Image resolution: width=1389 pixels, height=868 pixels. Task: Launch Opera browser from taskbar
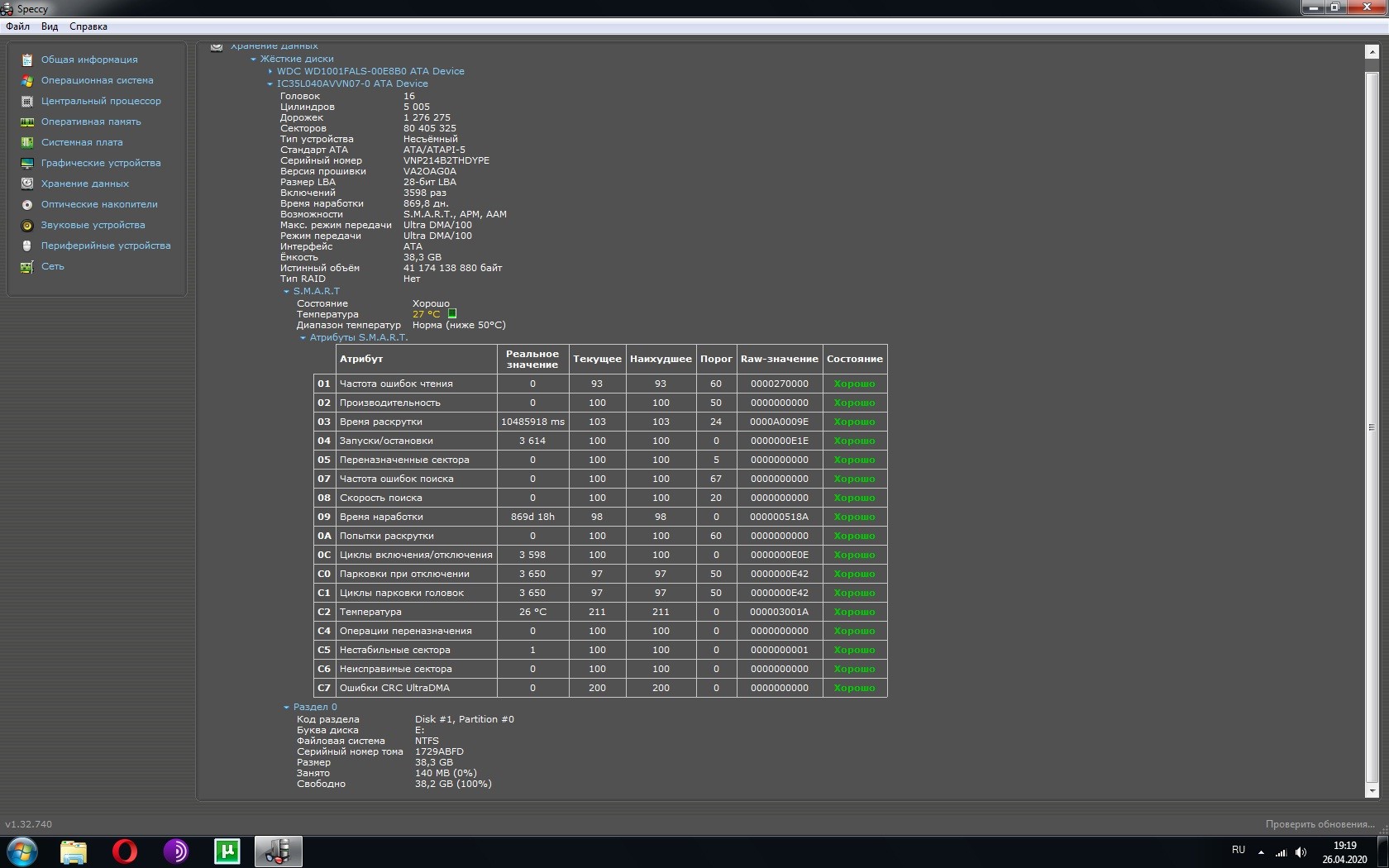pos(125,851)
